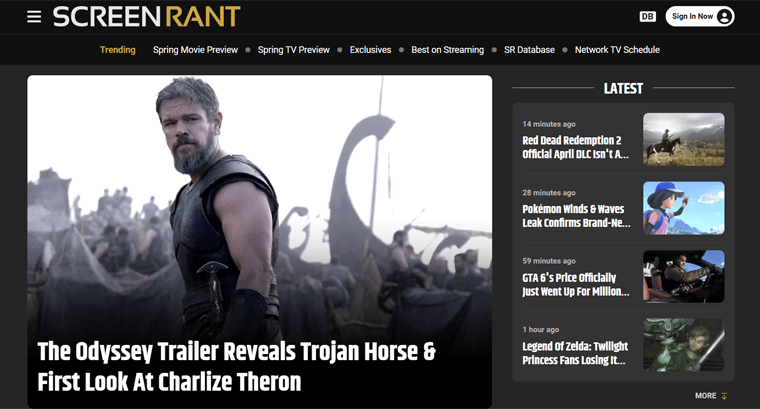Open Spring Movie Preview
This screenshot has height=409, width=760.
(195, 49)
